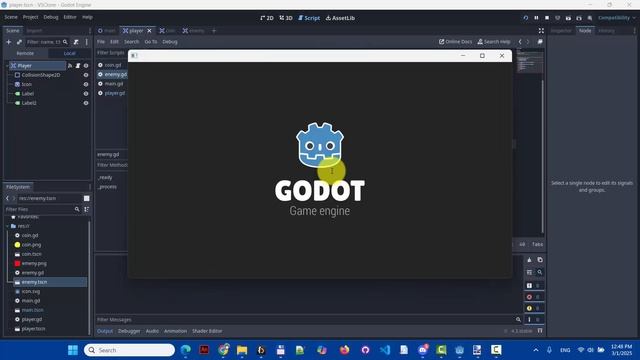Go to next edited document arrow
This screenshot has width=640, height=360.
tap(528, 42)
